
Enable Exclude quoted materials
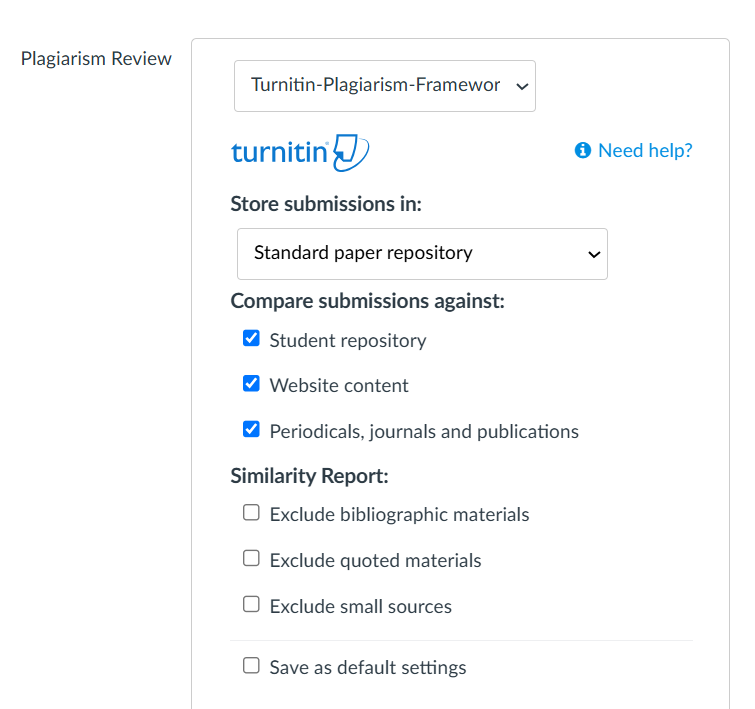tap(251, 558)
